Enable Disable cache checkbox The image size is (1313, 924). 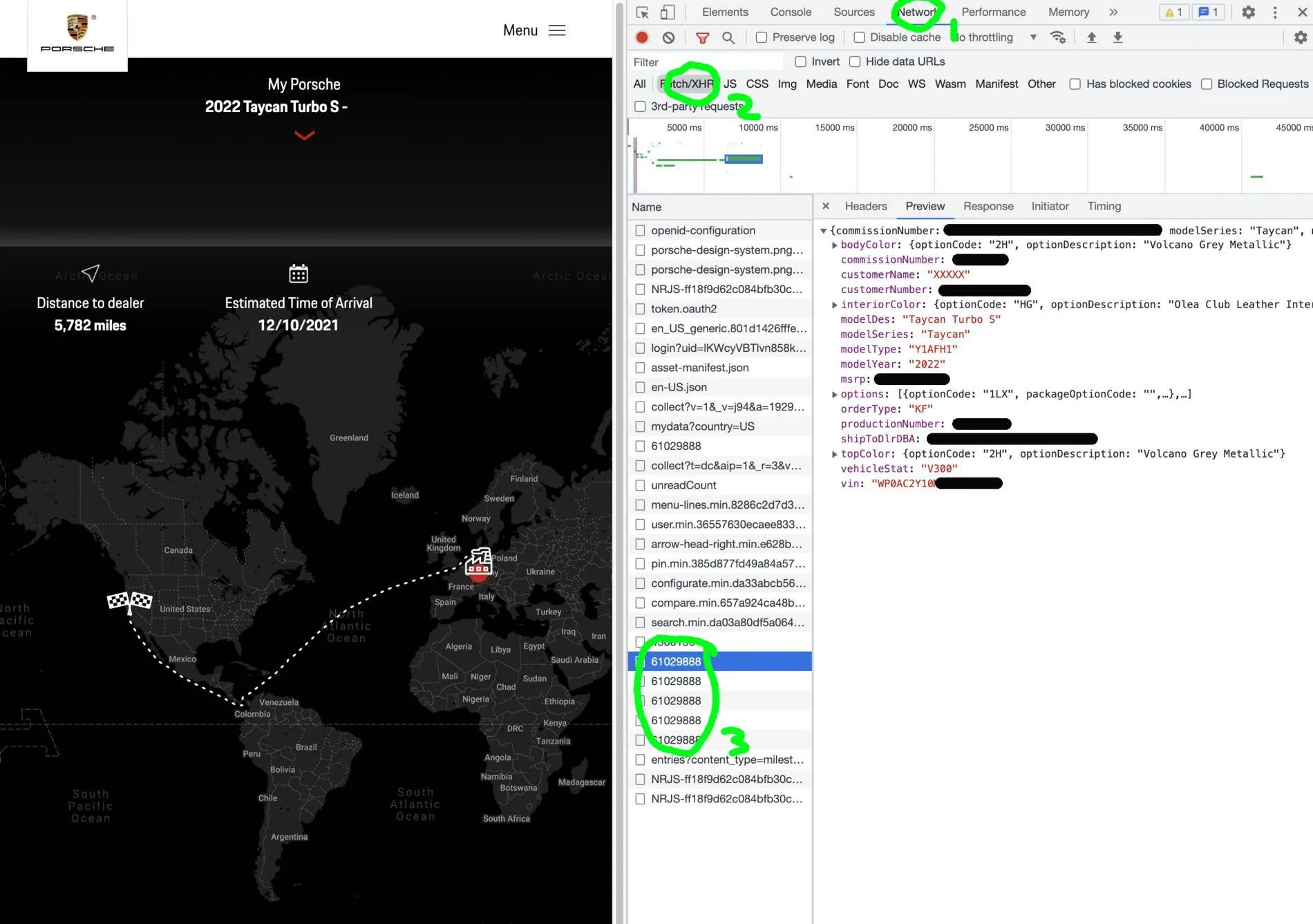click(x=859, y=37)
